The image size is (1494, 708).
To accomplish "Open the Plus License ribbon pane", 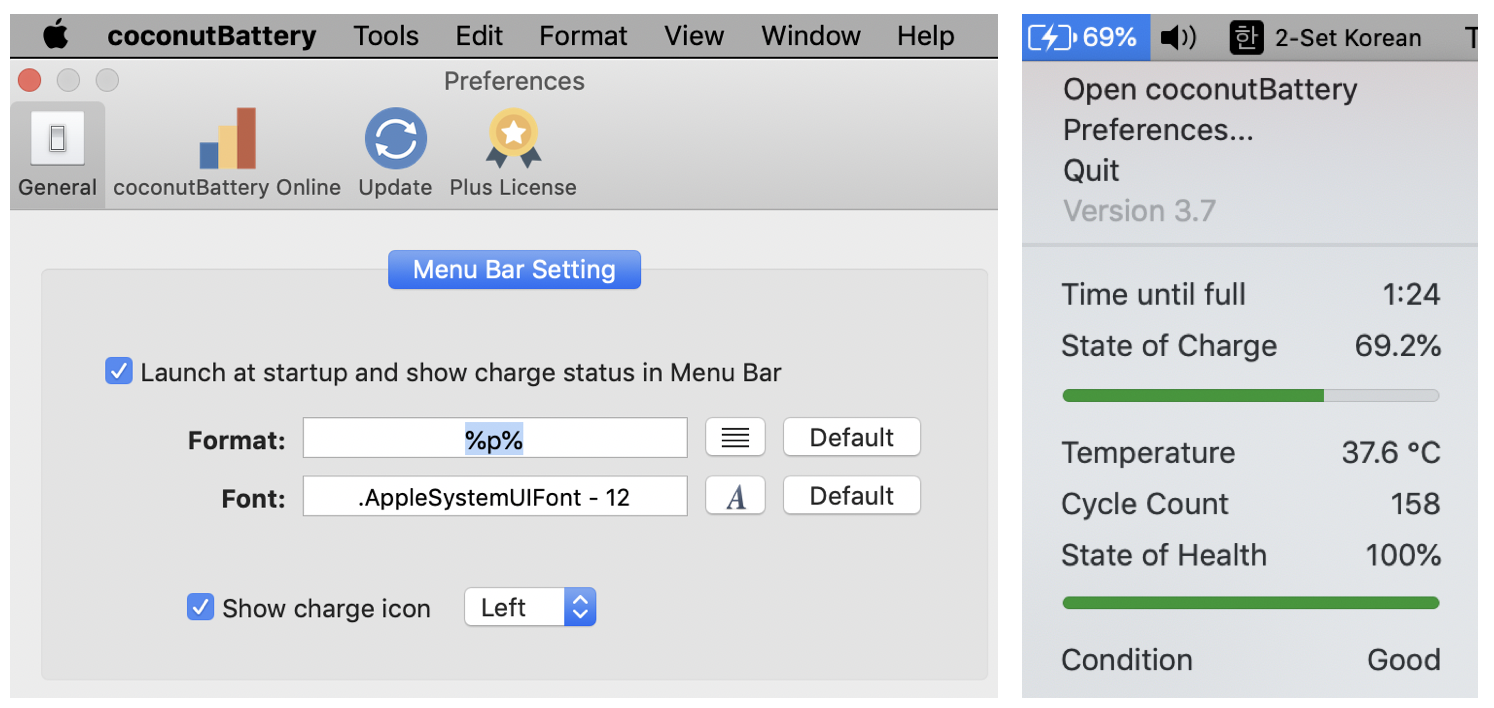I will [513, 139].
